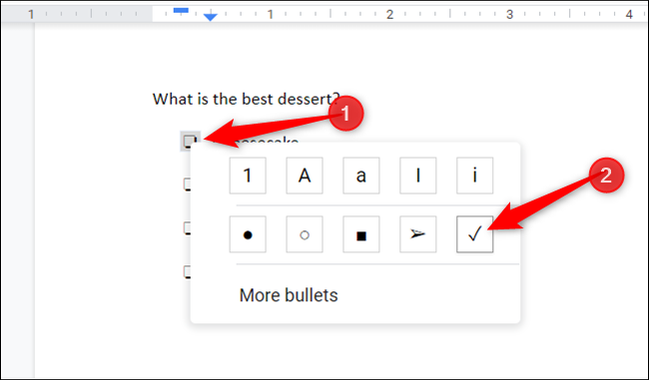The image size is (649, 380).
Task: Open More bullets option
Action: pos(288,295)
